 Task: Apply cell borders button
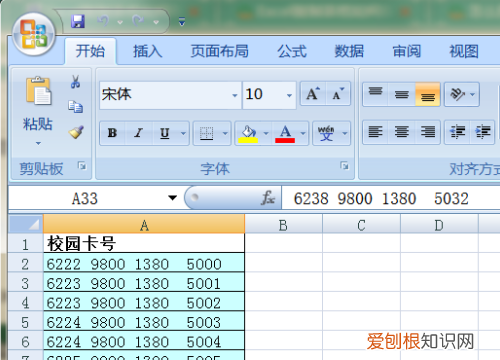click(206, 133)
